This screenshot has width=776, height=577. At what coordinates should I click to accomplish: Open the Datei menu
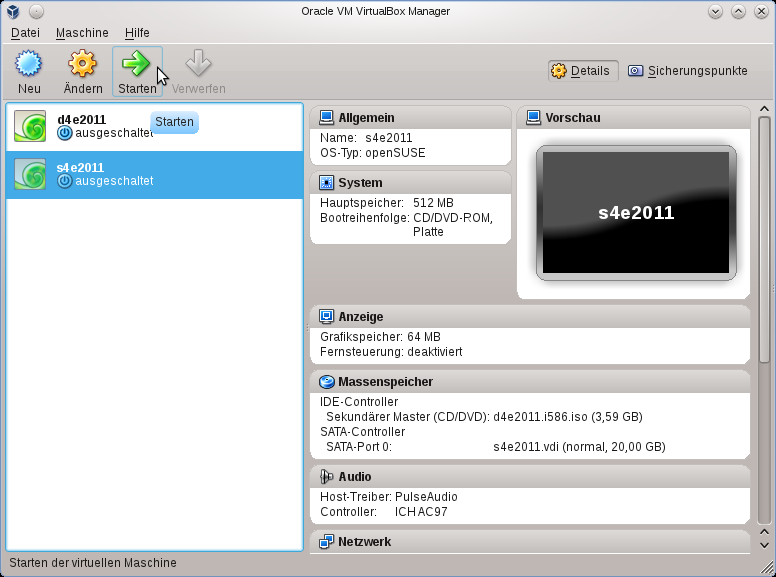tap(25, 33)
